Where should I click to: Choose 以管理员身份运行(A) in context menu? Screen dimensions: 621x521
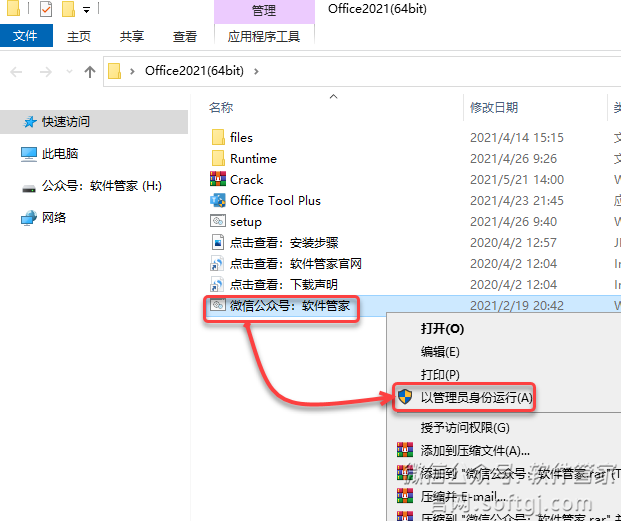(x=476, y=397)
